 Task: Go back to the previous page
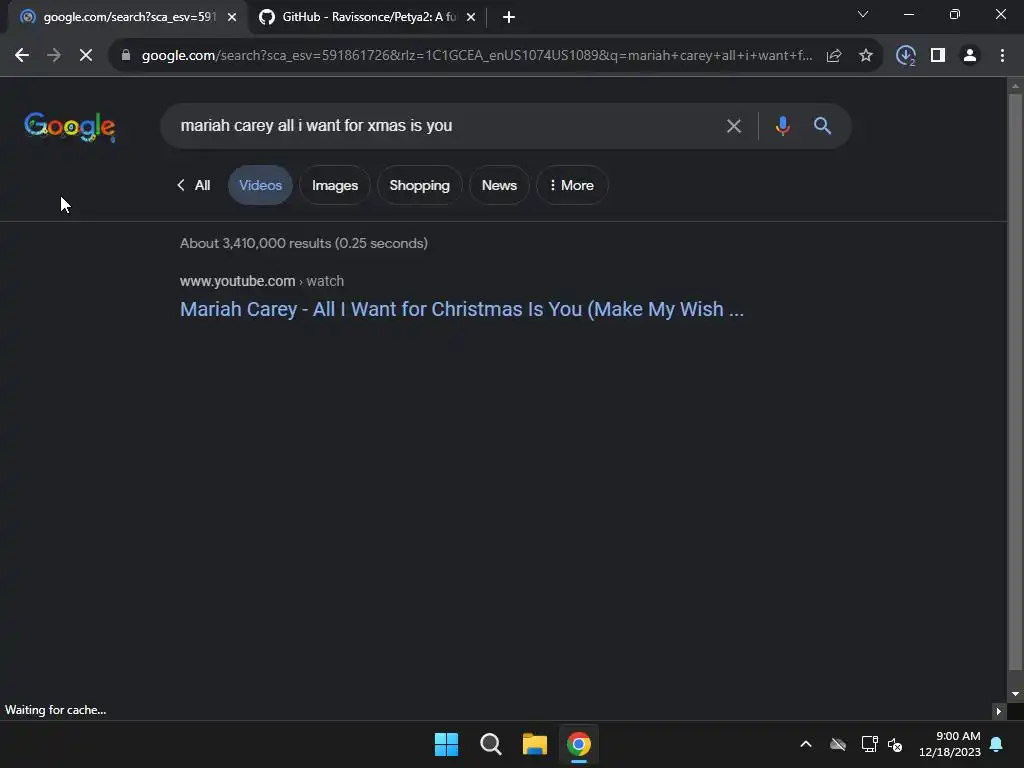click(x=22, y=56)
